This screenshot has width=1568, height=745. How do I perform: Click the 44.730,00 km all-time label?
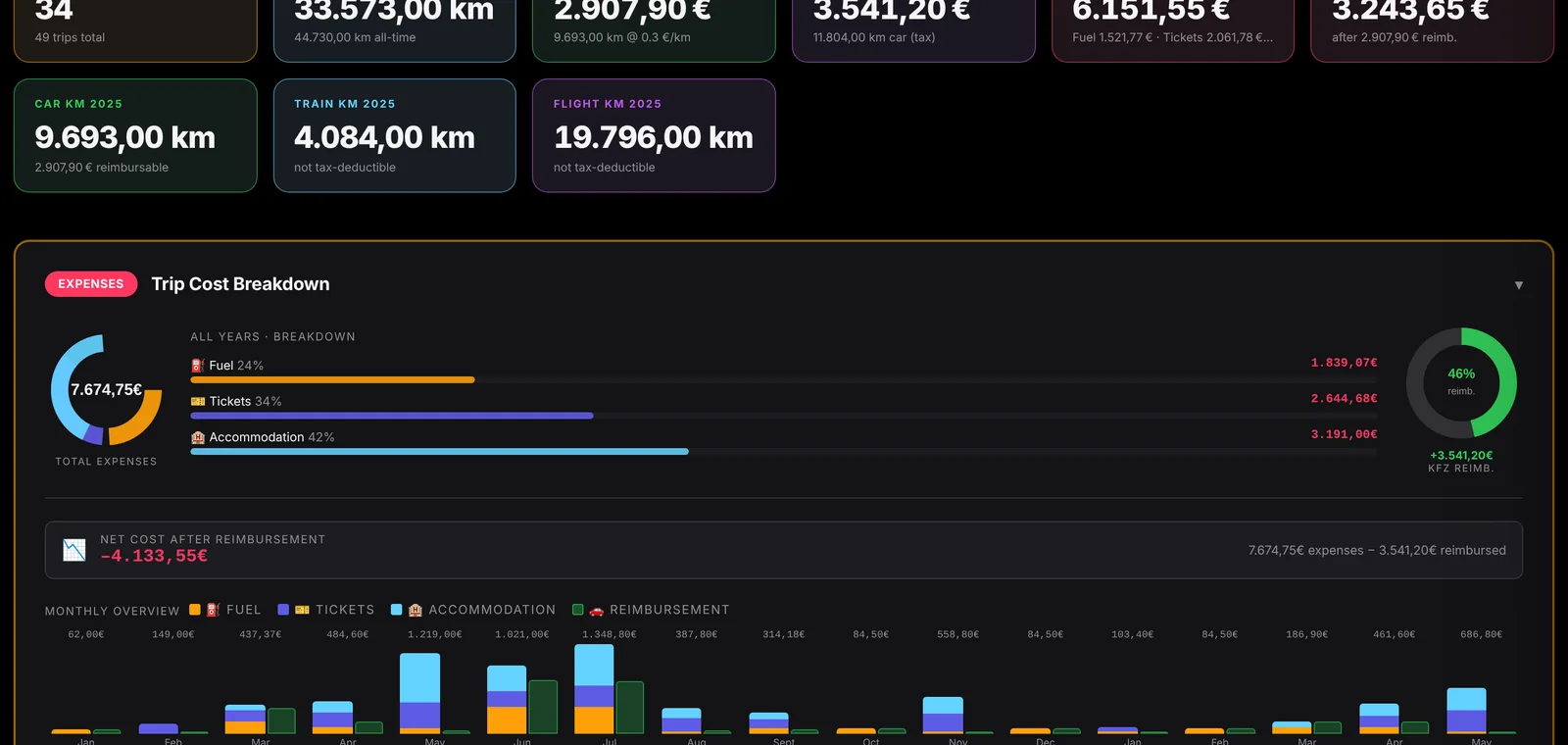[x=355, y=37]
